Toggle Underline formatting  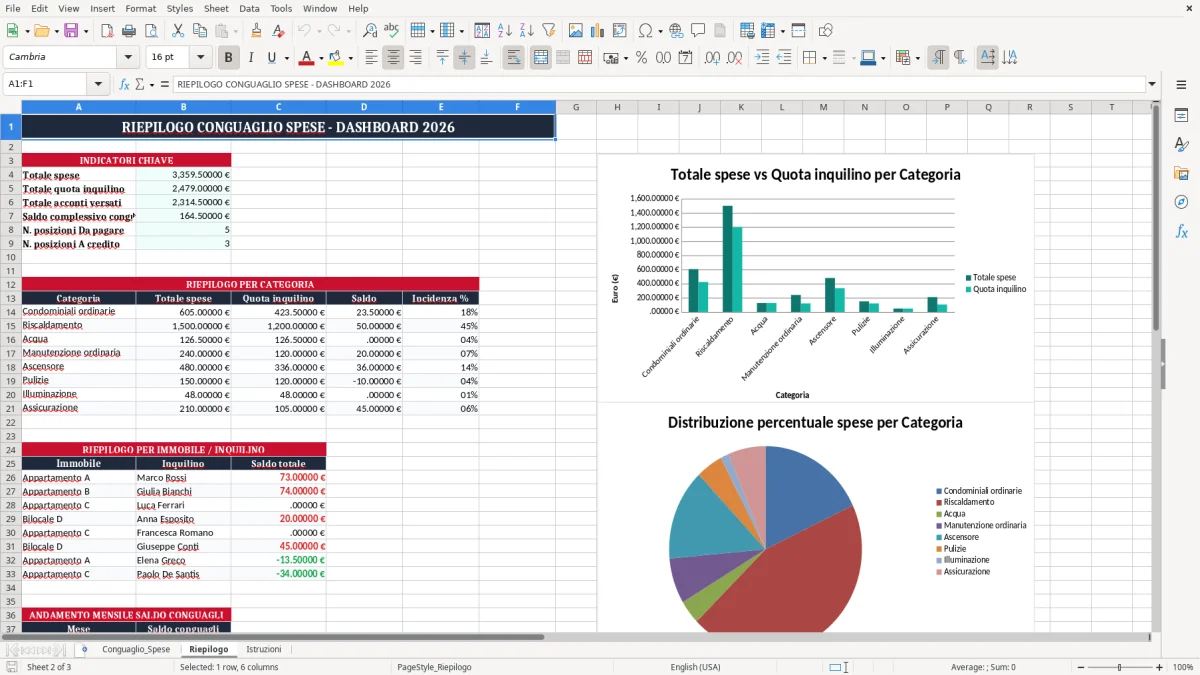point(272,57)
